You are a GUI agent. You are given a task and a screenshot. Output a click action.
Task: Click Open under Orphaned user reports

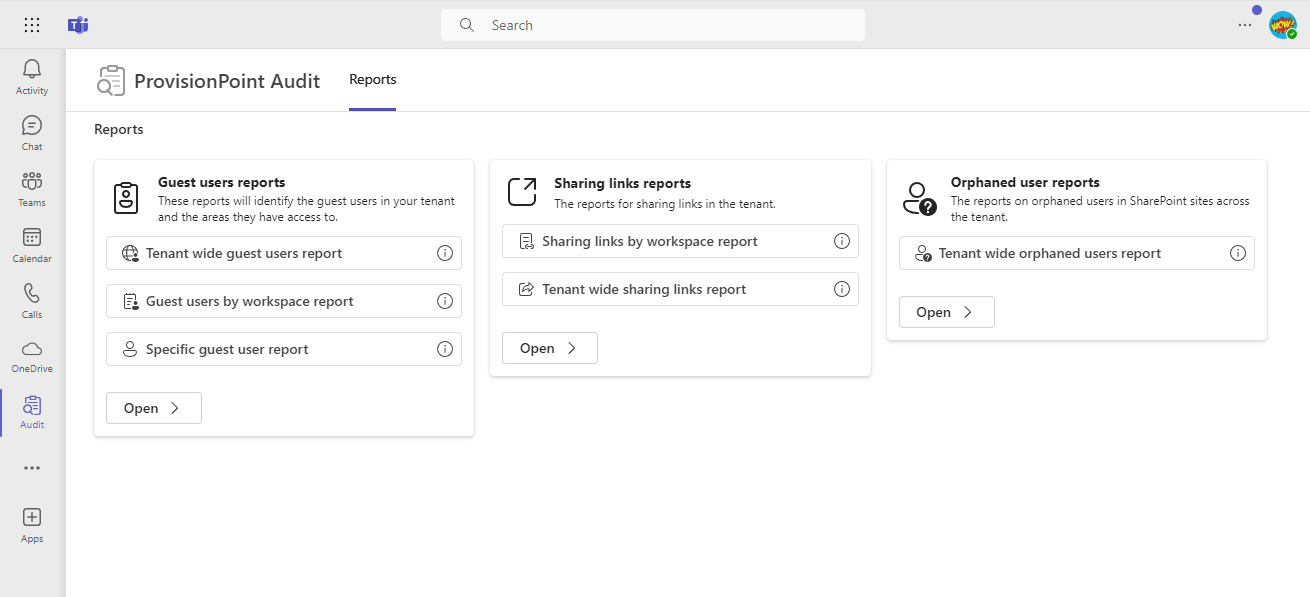(947, 312)
